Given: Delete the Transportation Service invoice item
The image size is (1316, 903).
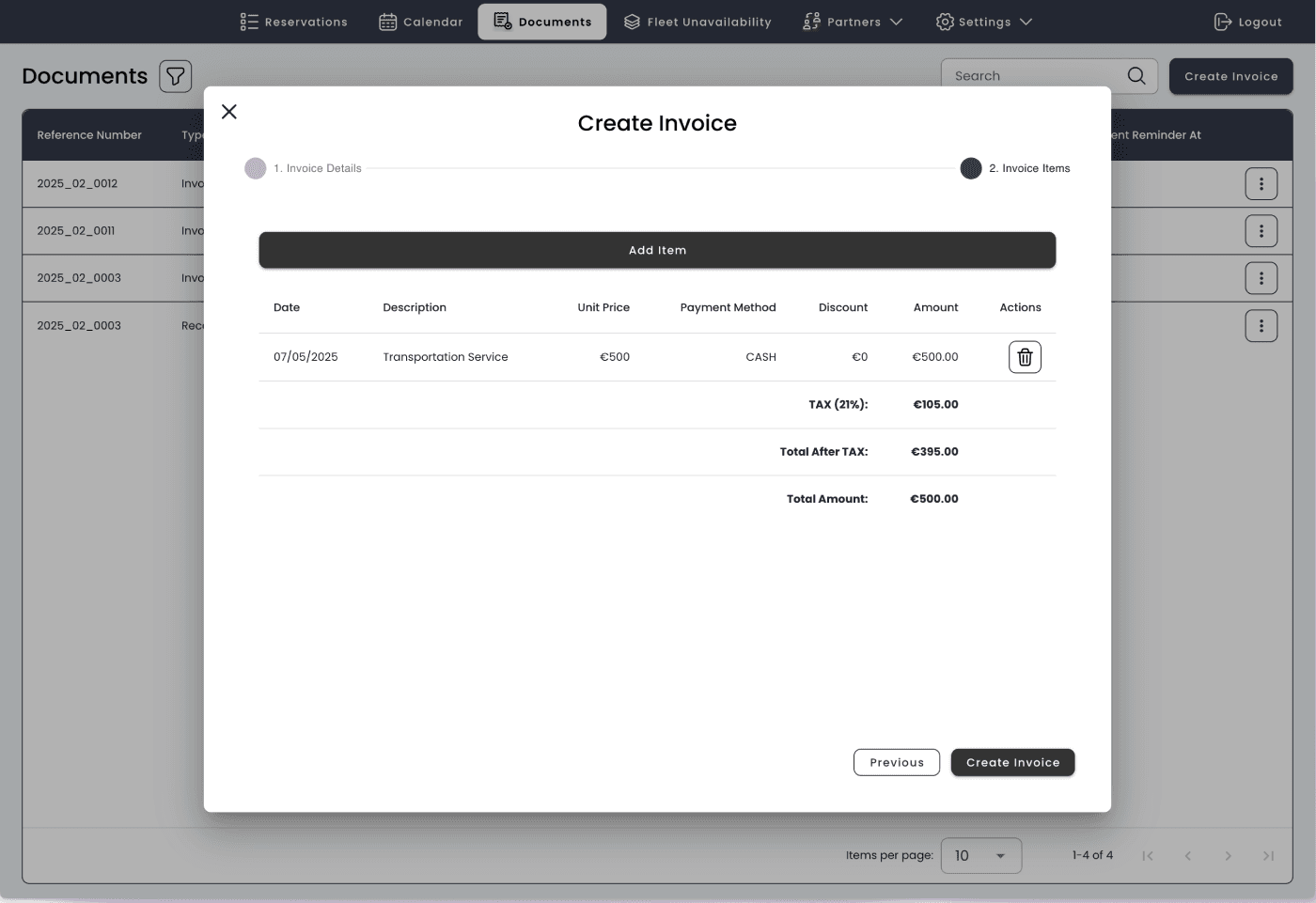Looking at the screenshot, I should (1025, 357).
